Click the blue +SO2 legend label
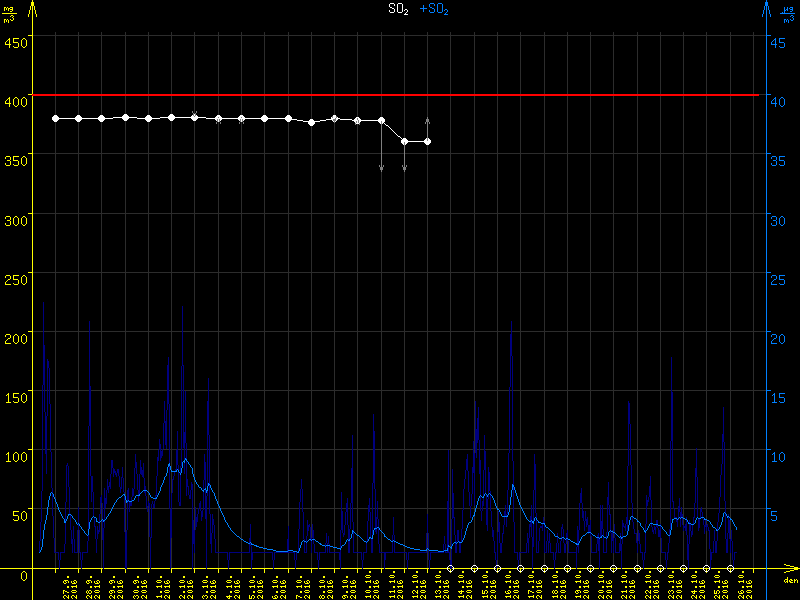Screen dimensions: 800x600 (434, 9)
